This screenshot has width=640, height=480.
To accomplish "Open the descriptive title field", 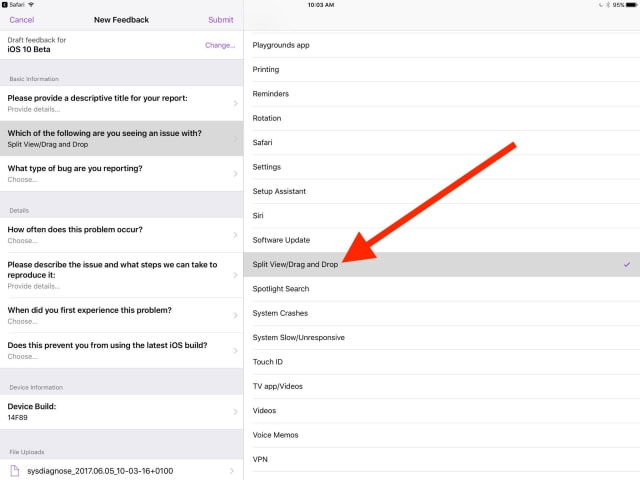I will [x=122, y=103].
